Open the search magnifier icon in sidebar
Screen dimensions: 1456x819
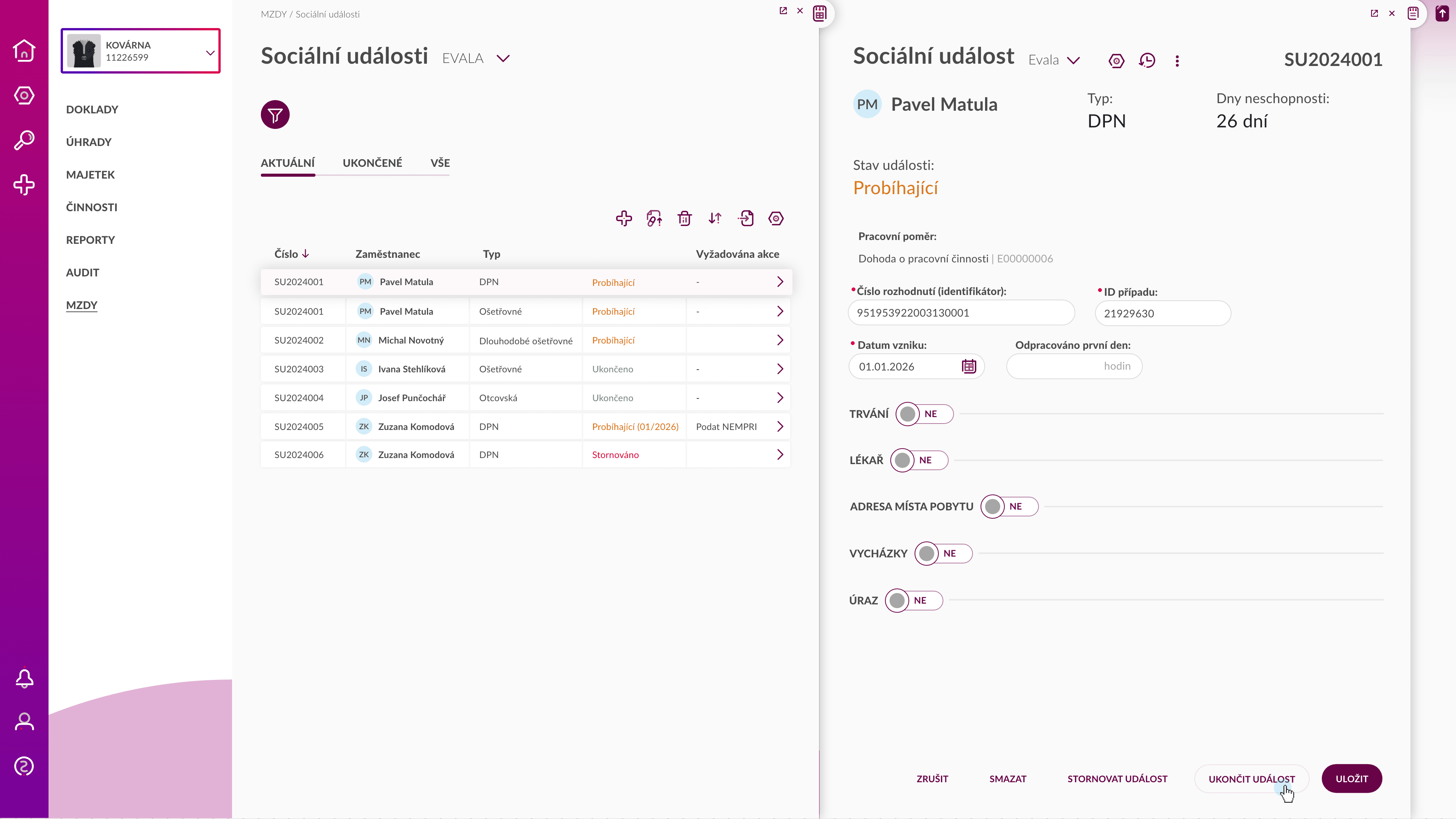click(24, 140)
